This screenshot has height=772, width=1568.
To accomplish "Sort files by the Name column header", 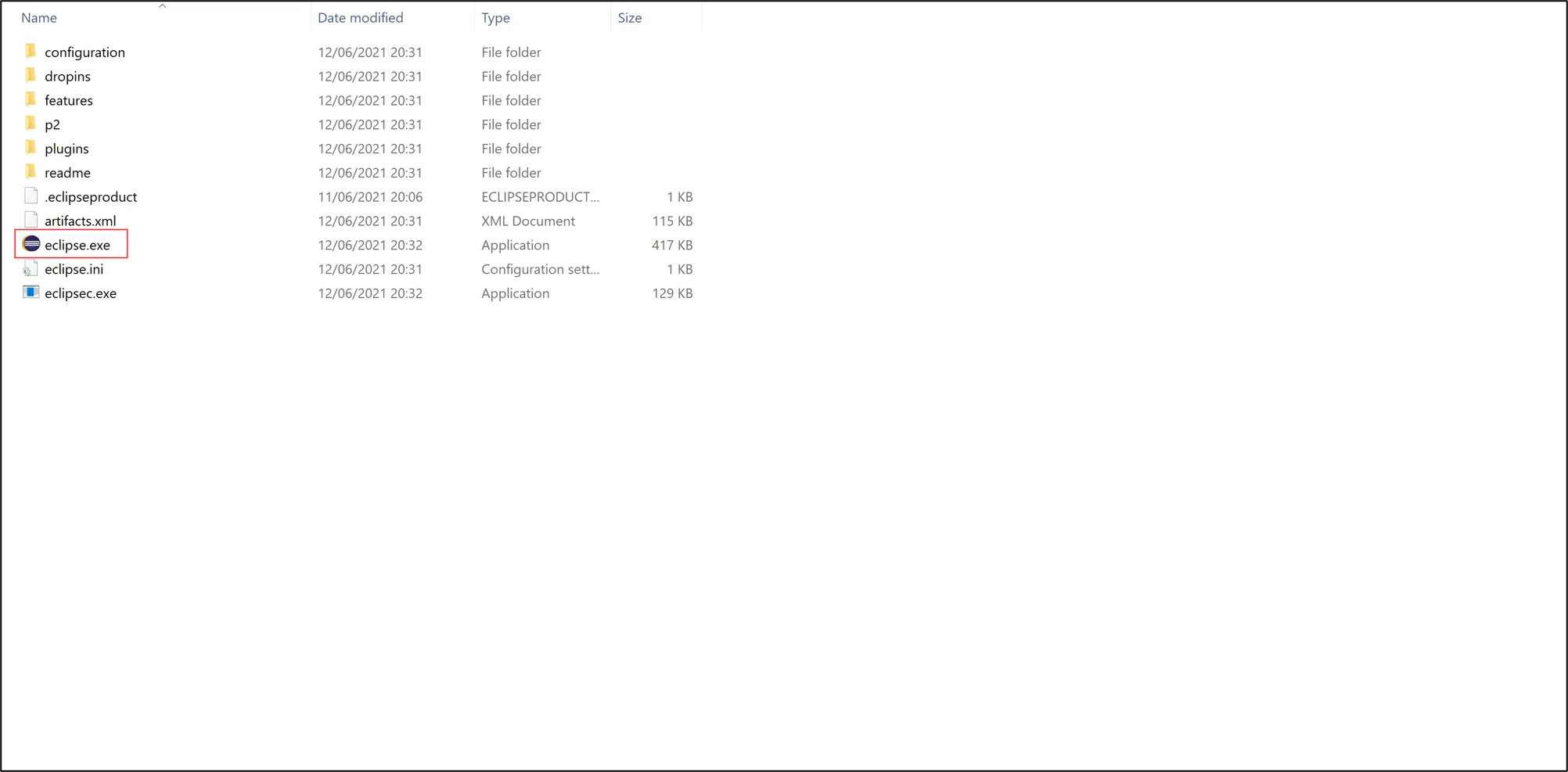I will click(x=39, y=17).
